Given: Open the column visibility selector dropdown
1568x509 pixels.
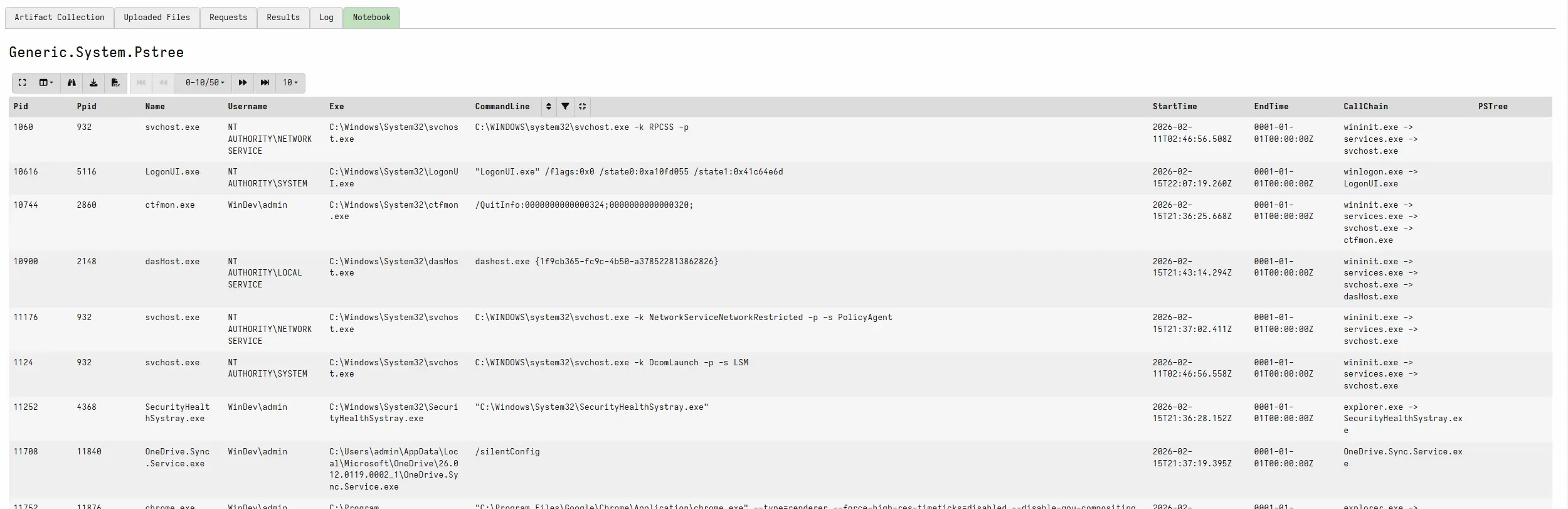Looking at the screenshot, I should click(46, 83).
